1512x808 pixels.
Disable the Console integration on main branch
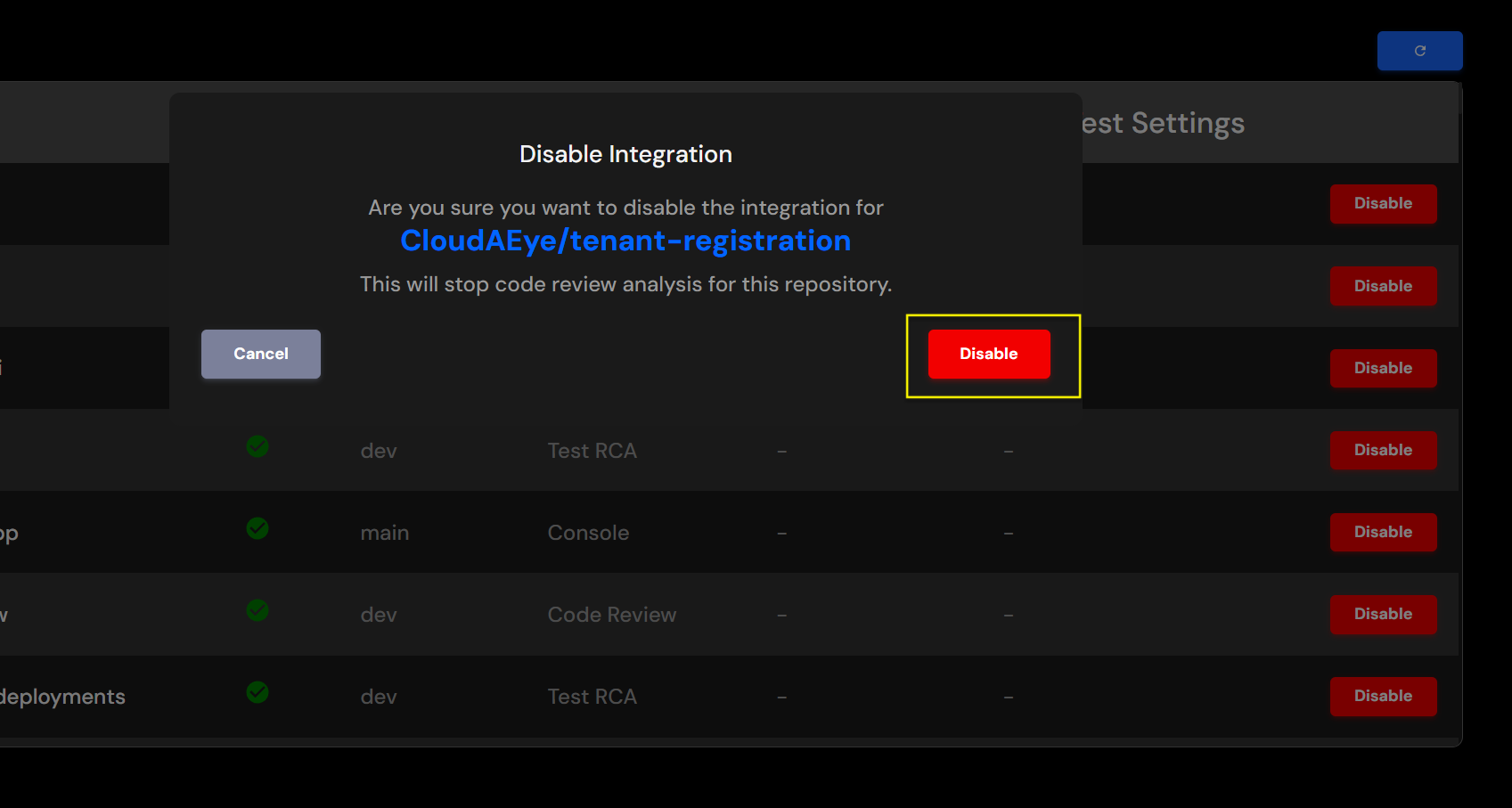coord(1383,532)
